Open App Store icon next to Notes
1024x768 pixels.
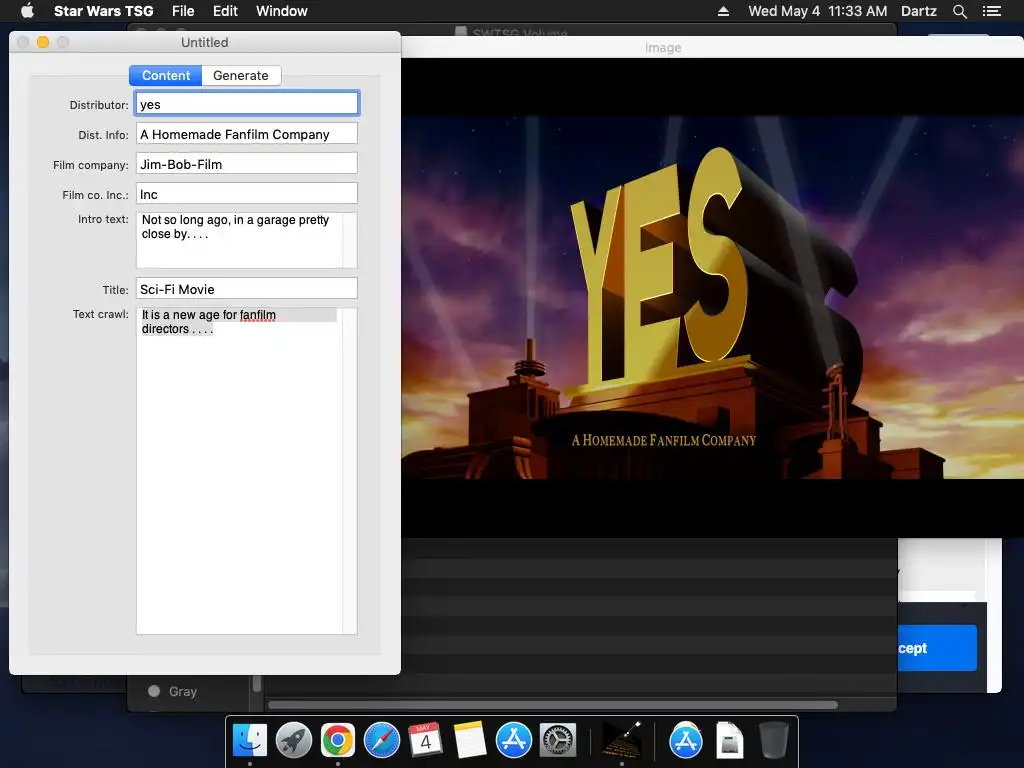pos(513,740)
